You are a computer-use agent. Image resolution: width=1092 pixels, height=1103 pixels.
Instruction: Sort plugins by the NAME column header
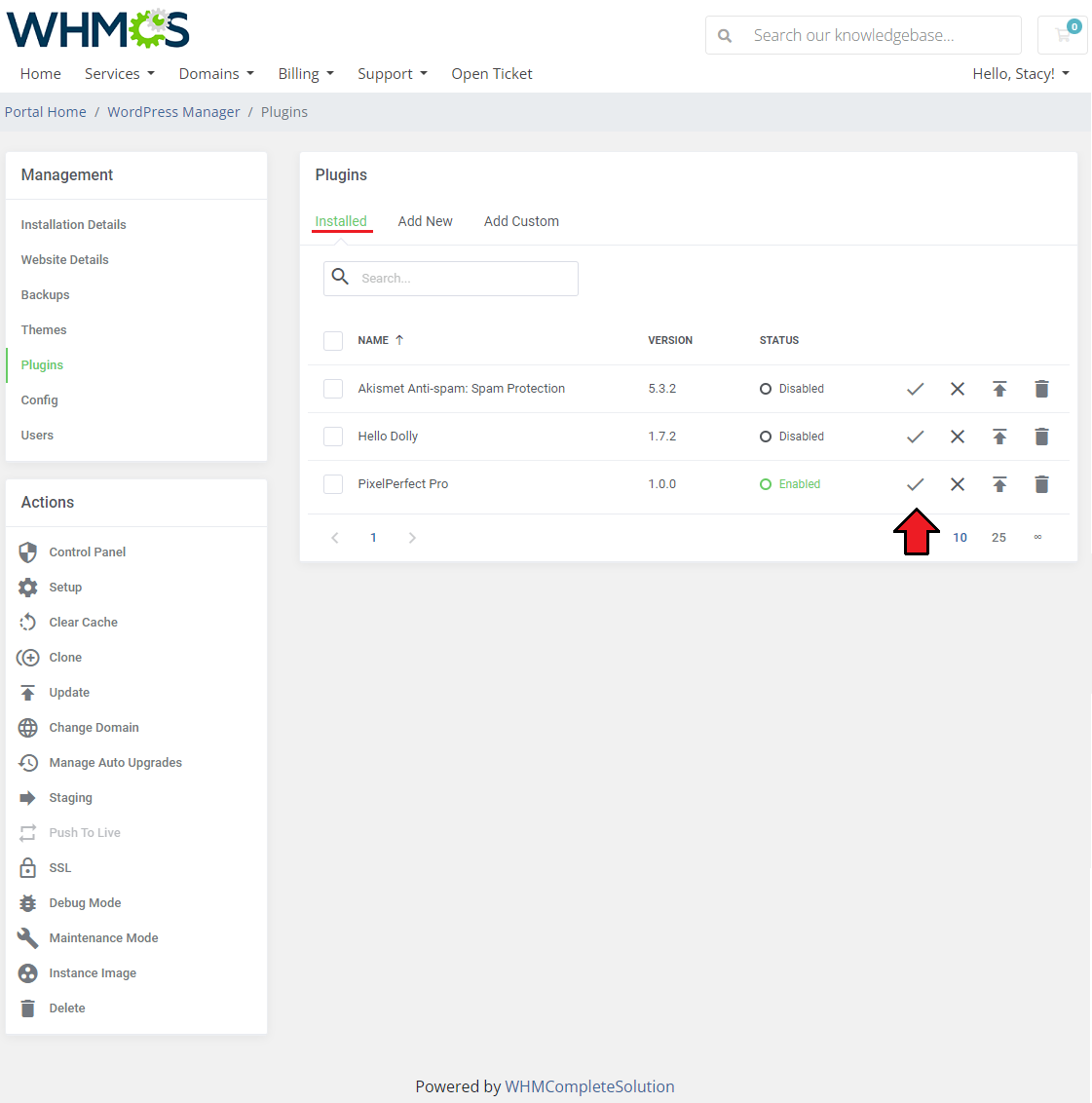(x=381, y=340)
